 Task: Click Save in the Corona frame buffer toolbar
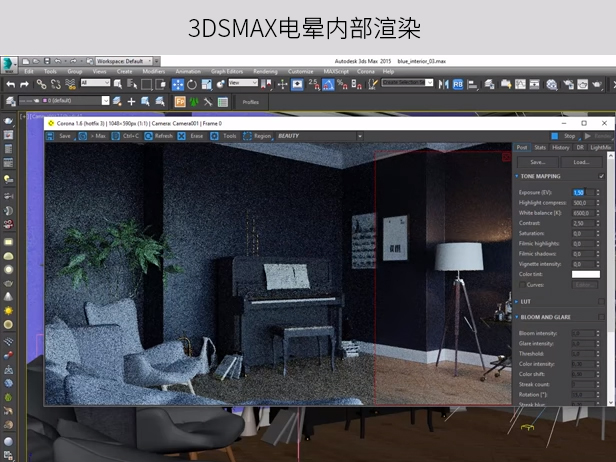(60, 136)
